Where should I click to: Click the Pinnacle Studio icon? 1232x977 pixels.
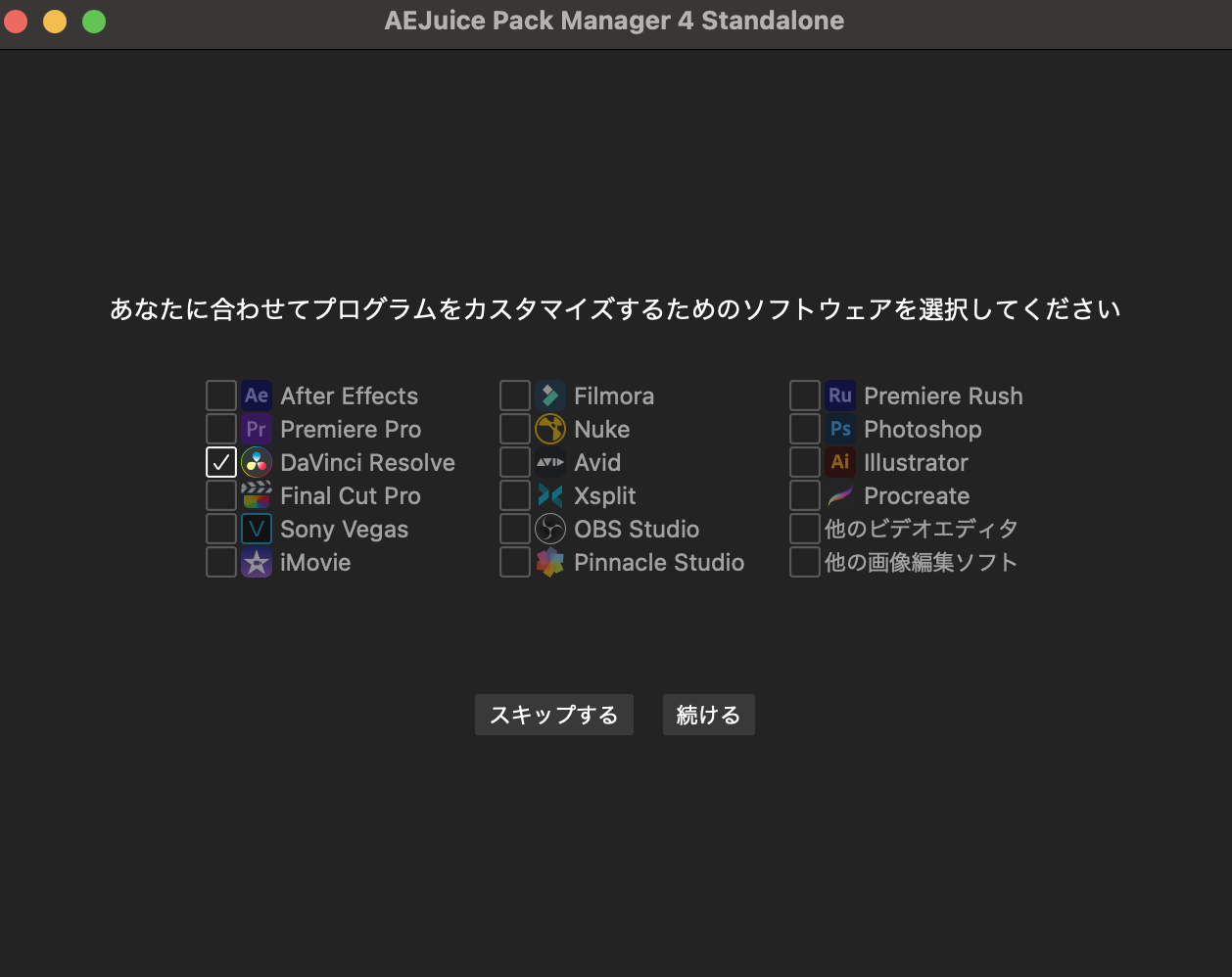549,562
